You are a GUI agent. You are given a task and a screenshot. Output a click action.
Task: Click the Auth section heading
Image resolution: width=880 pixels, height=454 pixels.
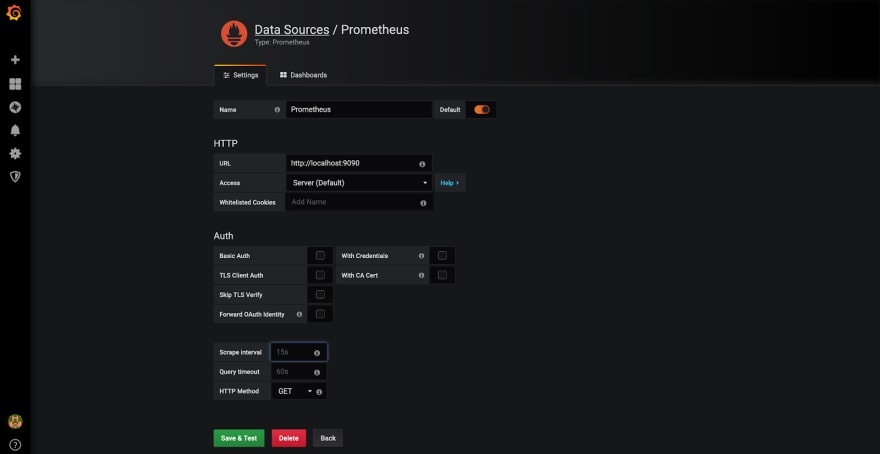(223, 236)
